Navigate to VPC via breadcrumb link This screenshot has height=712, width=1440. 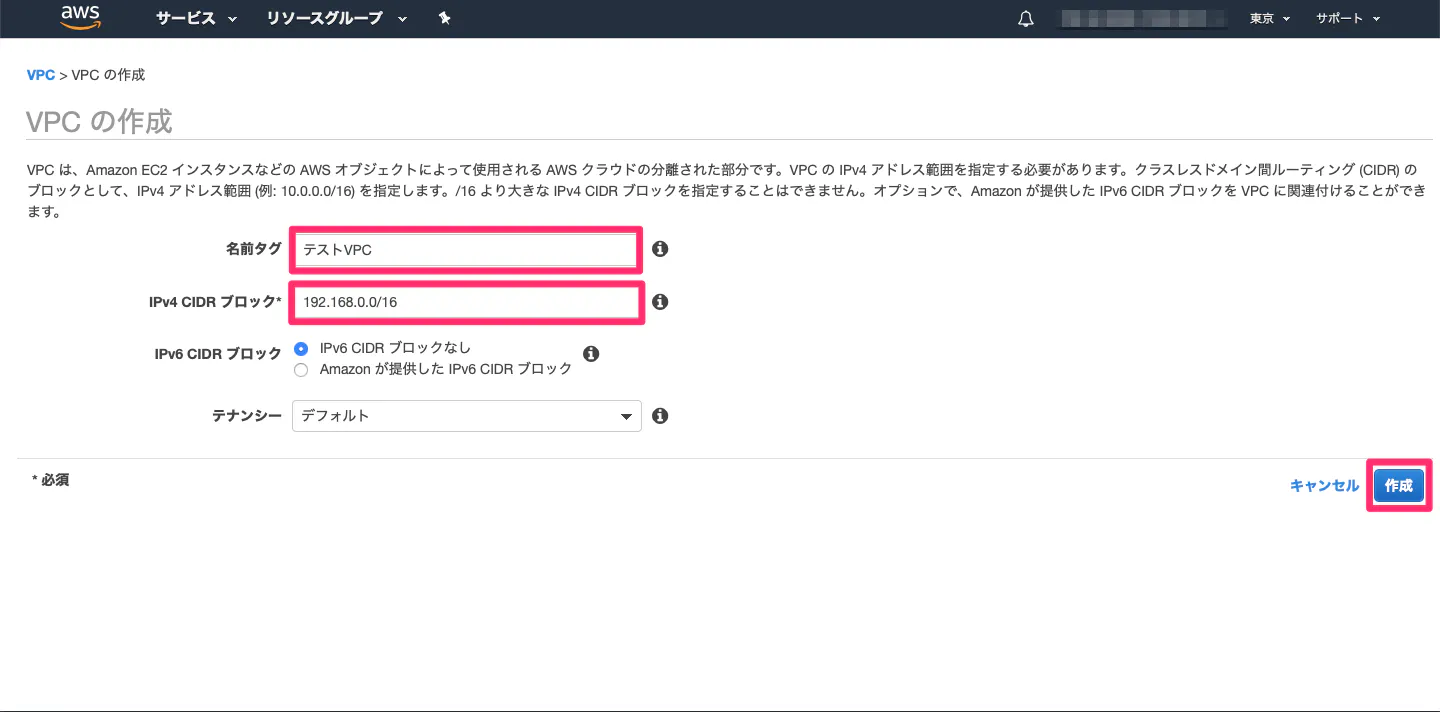[40, 74]
